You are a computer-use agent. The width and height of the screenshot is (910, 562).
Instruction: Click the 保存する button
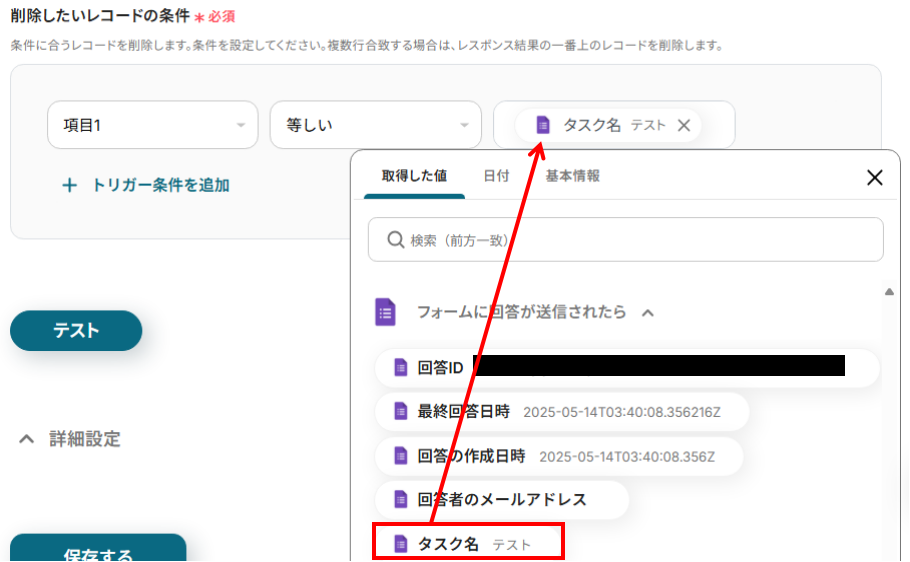pos(98,550)
